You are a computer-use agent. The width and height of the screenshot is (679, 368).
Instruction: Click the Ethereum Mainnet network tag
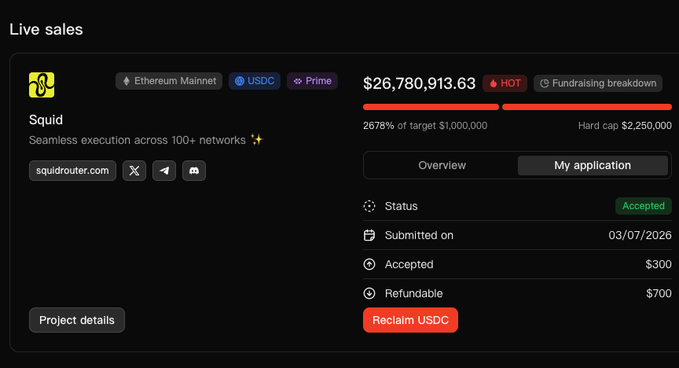pyautogui.click(x=169, y=81)
